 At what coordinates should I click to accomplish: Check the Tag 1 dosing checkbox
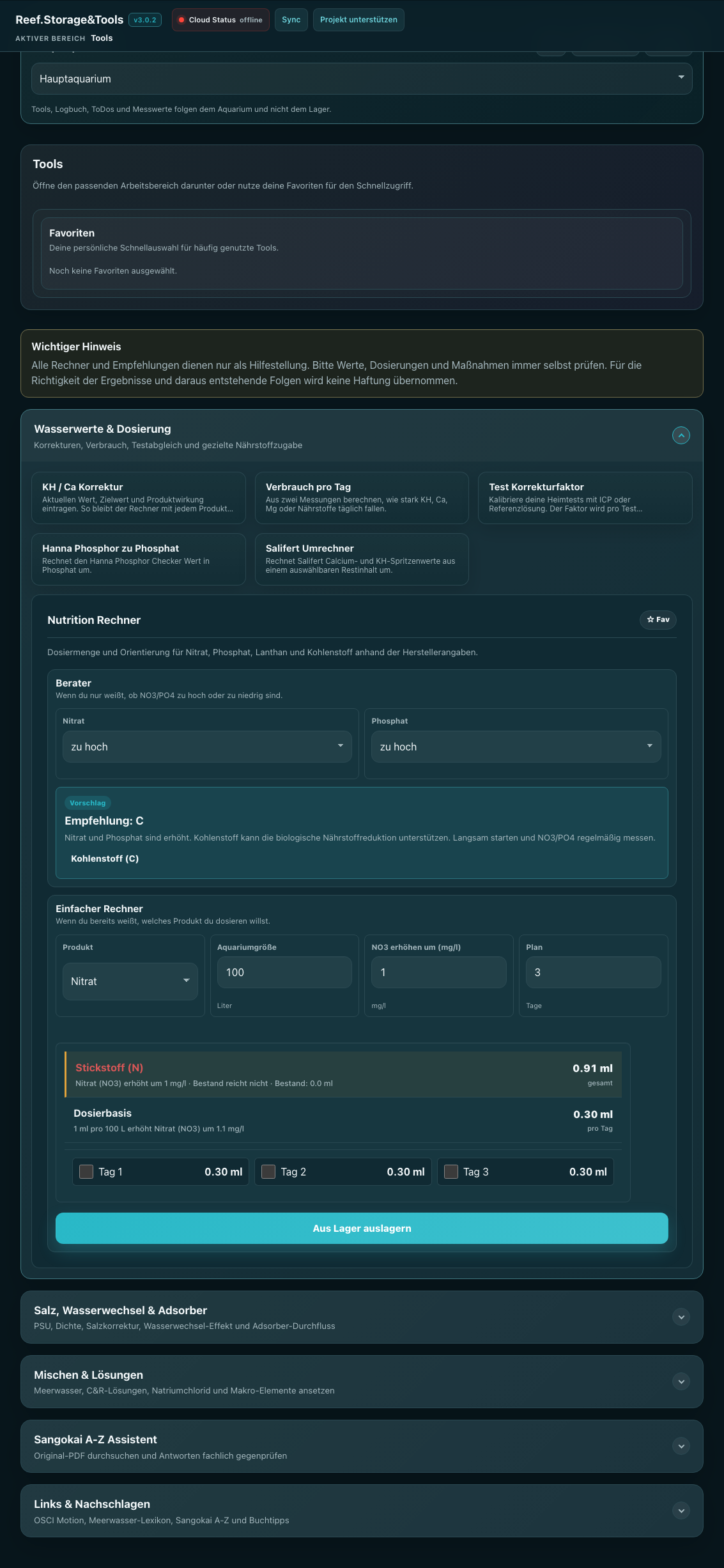pos(86,1172)
